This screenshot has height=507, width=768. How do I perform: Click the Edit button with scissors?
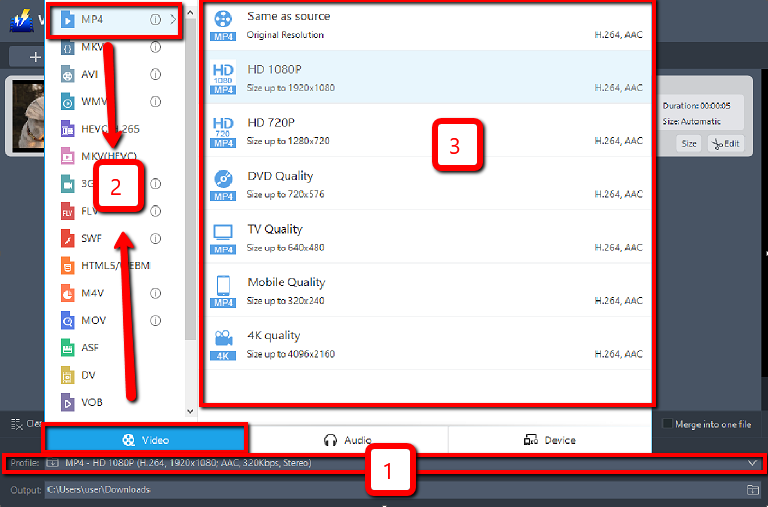coord(725,144)
